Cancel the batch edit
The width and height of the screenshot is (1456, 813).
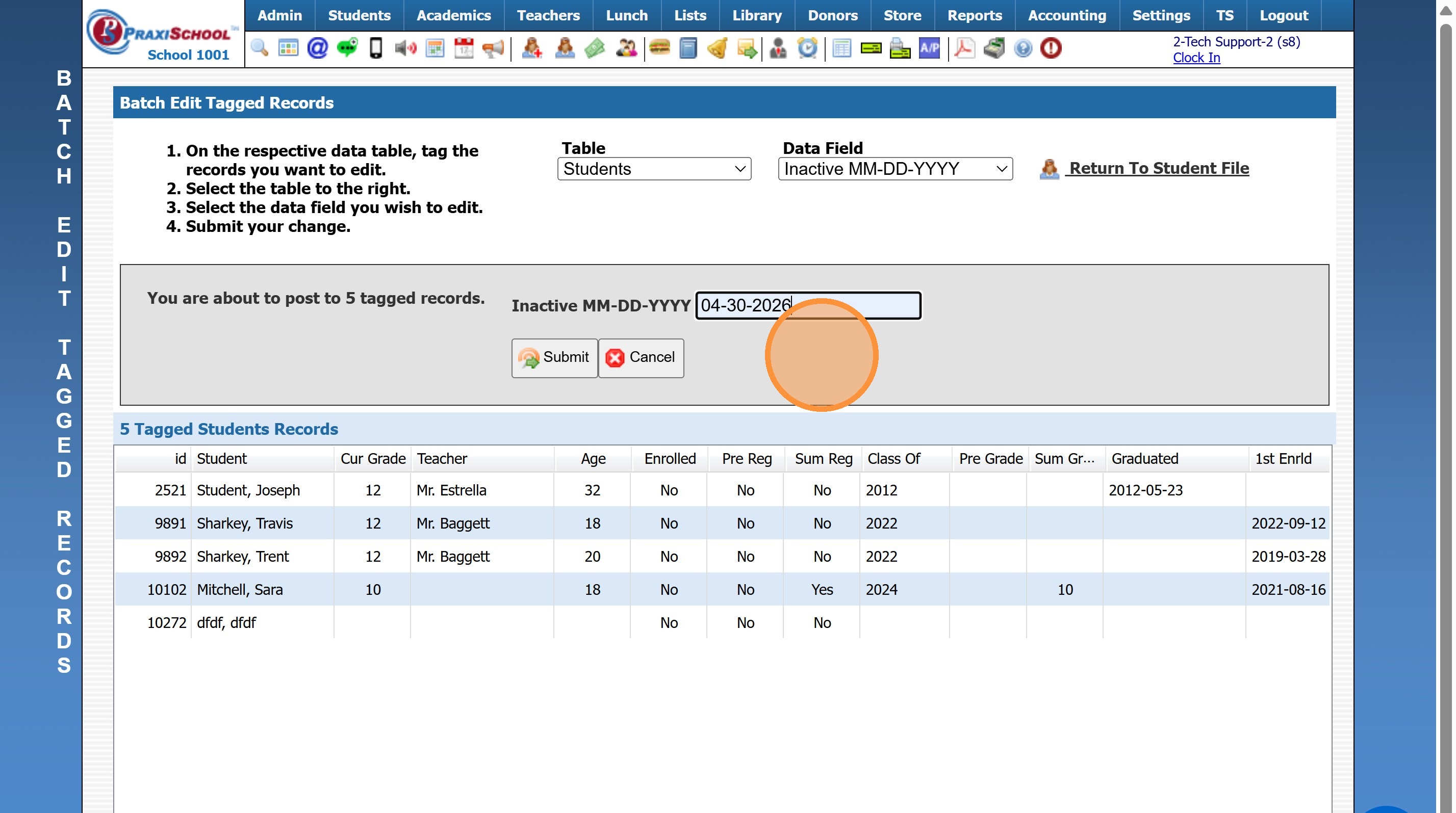pos(641,358)
